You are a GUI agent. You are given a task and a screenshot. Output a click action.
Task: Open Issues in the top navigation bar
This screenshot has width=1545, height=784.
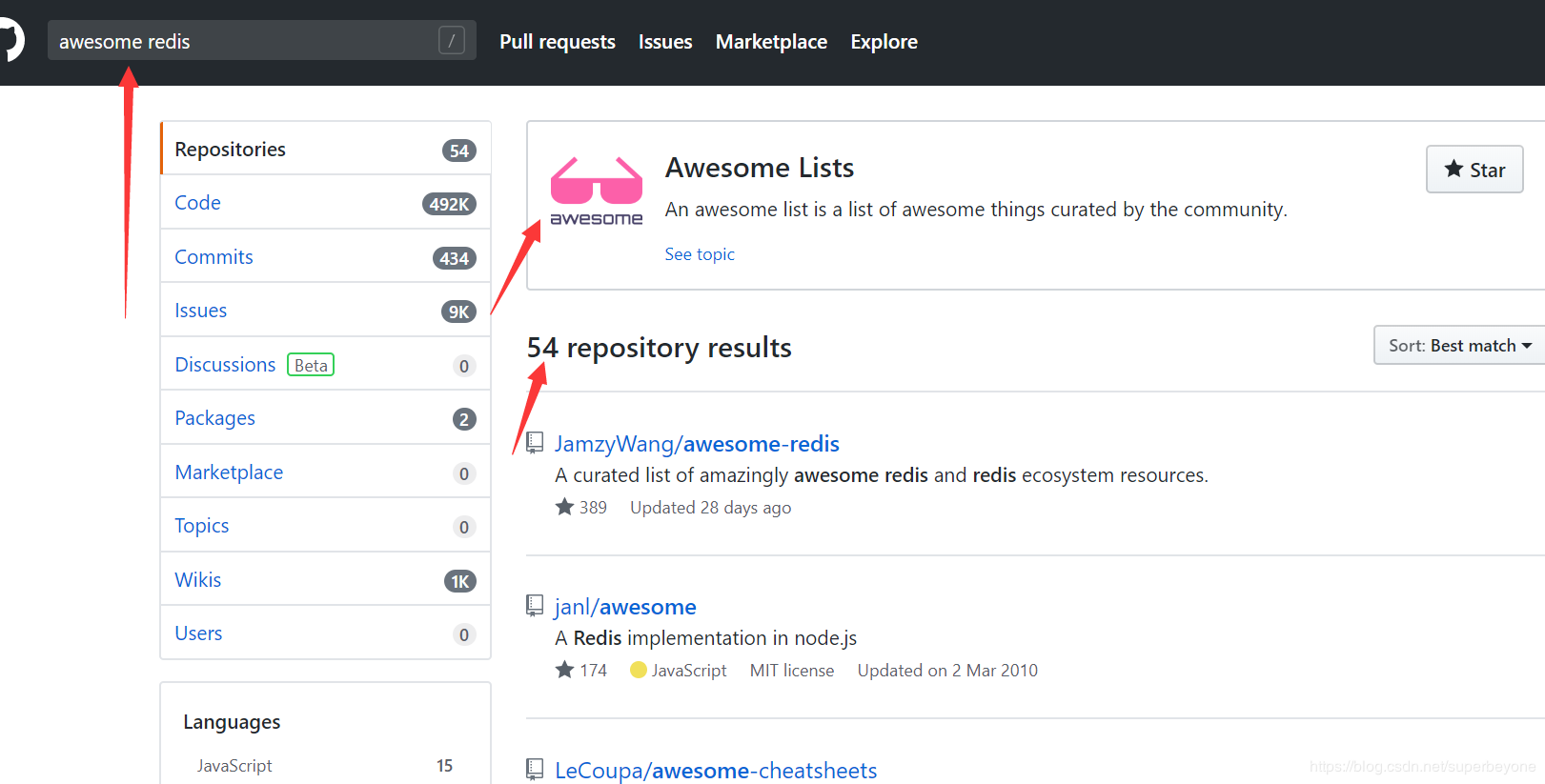[665, 42]
